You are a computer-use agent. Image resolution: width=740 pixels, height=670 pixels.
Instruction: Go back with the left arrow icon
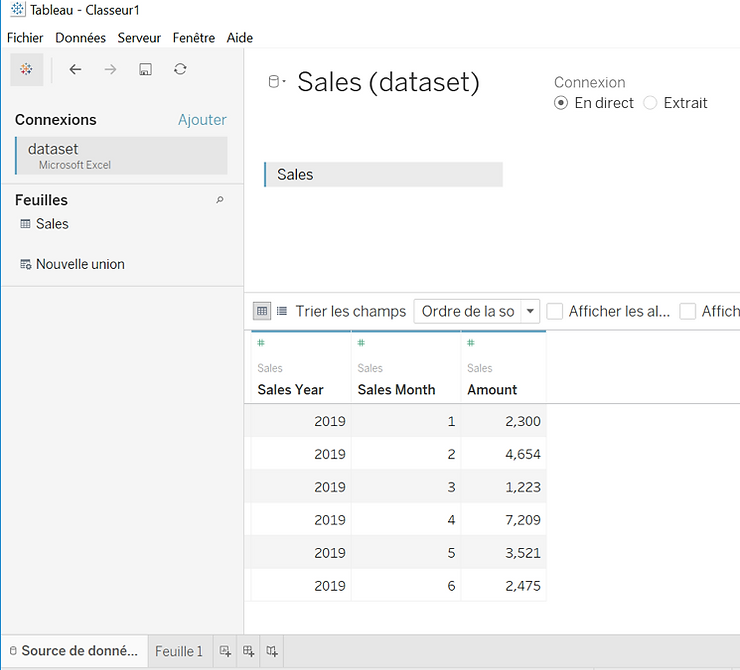[x=76, y=69]
